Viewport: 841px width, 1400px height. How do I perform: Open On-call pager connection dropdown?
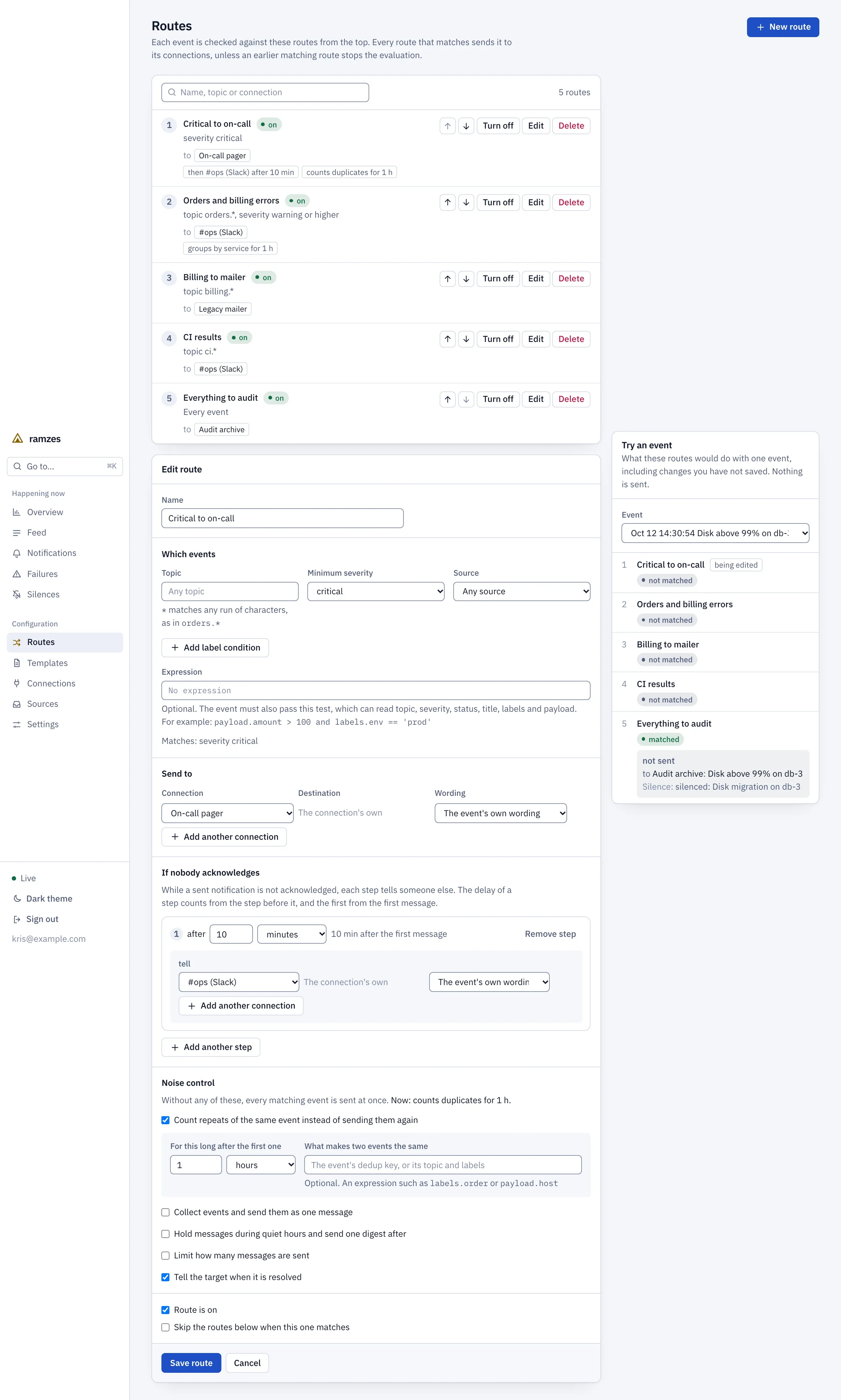pos(227,813)
